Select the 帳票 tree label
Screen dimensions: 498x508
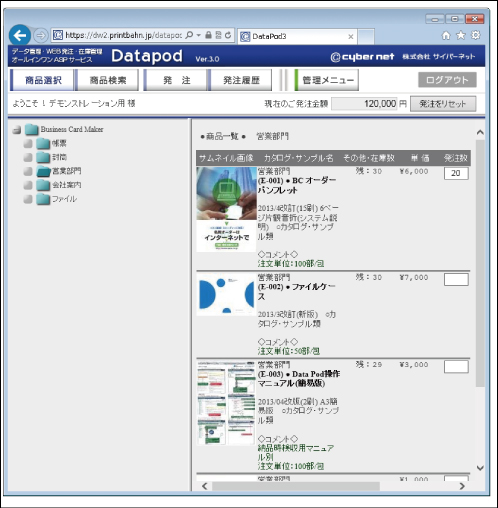pyautogui.click(x=59, y=144)
